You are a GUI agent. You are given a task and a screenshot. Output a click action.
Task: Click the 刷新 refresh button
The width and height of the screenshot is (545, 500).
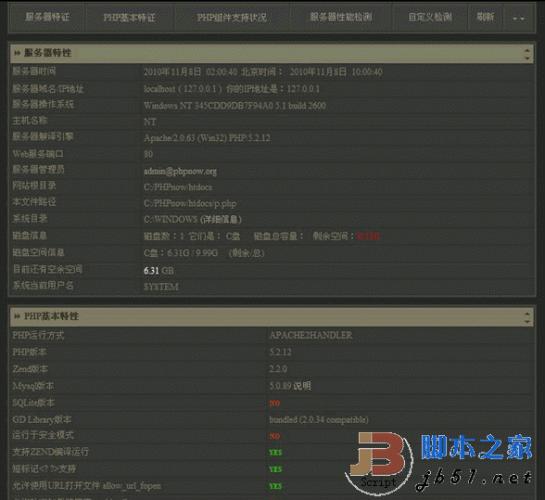tap(485, 17)
